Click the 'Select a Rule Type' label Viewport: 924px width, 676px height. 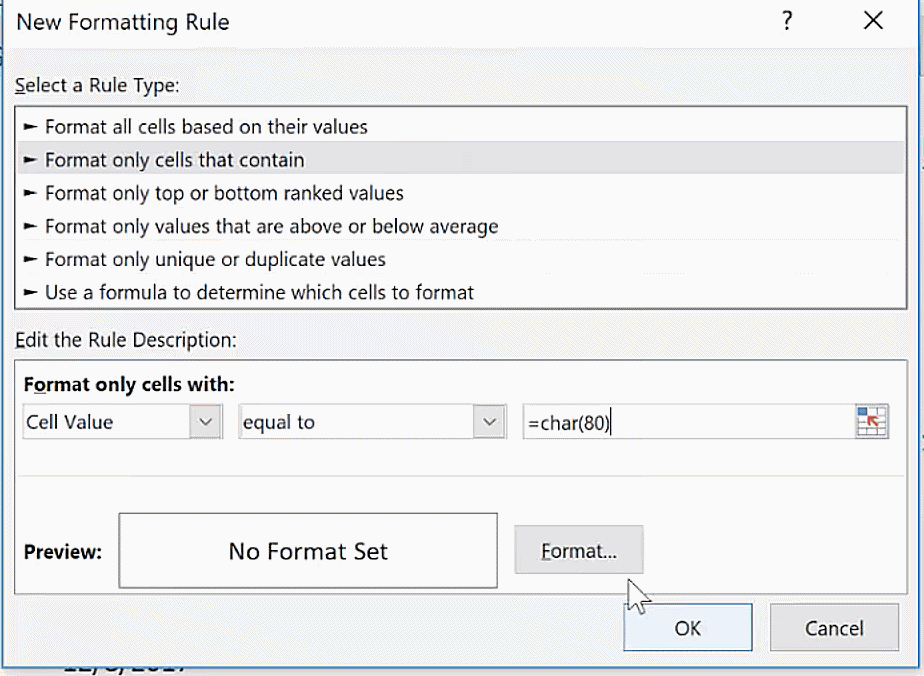(97, 85)
